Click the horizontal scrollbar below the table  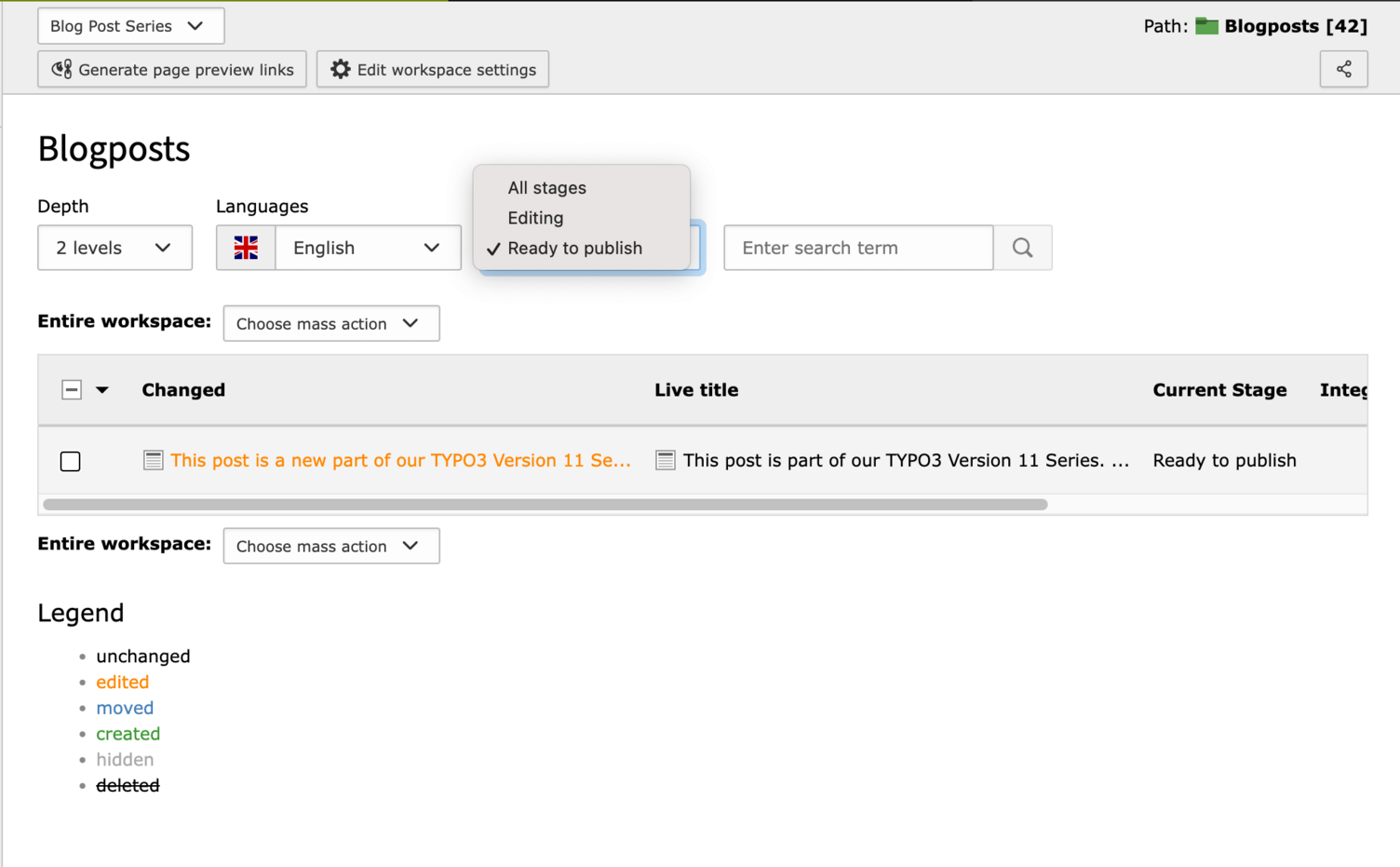pyautogui.click(x=545, y=504)
